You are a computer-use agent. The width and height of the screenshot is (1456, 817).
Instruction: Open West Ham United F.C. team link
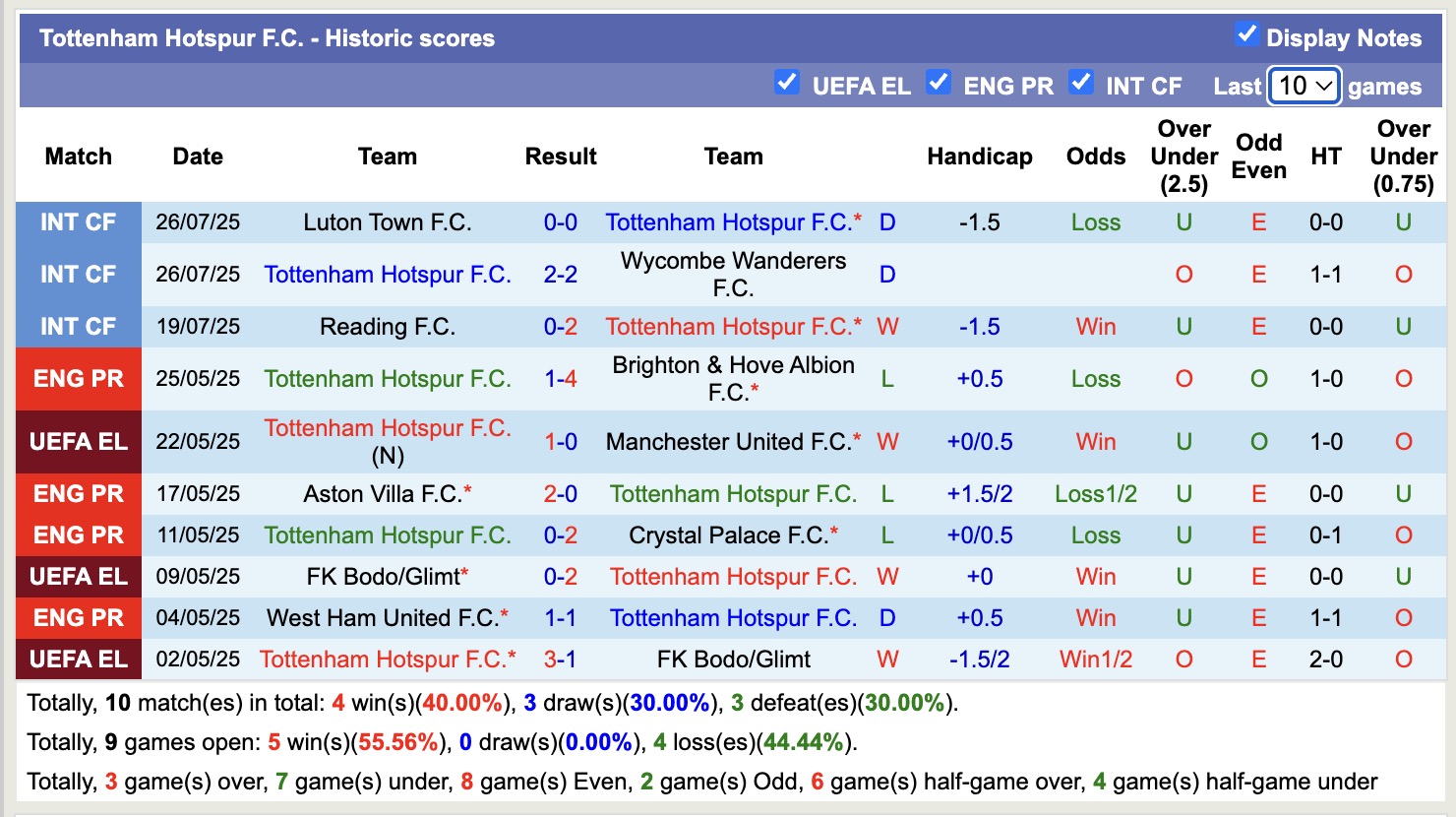coord(382,618)
